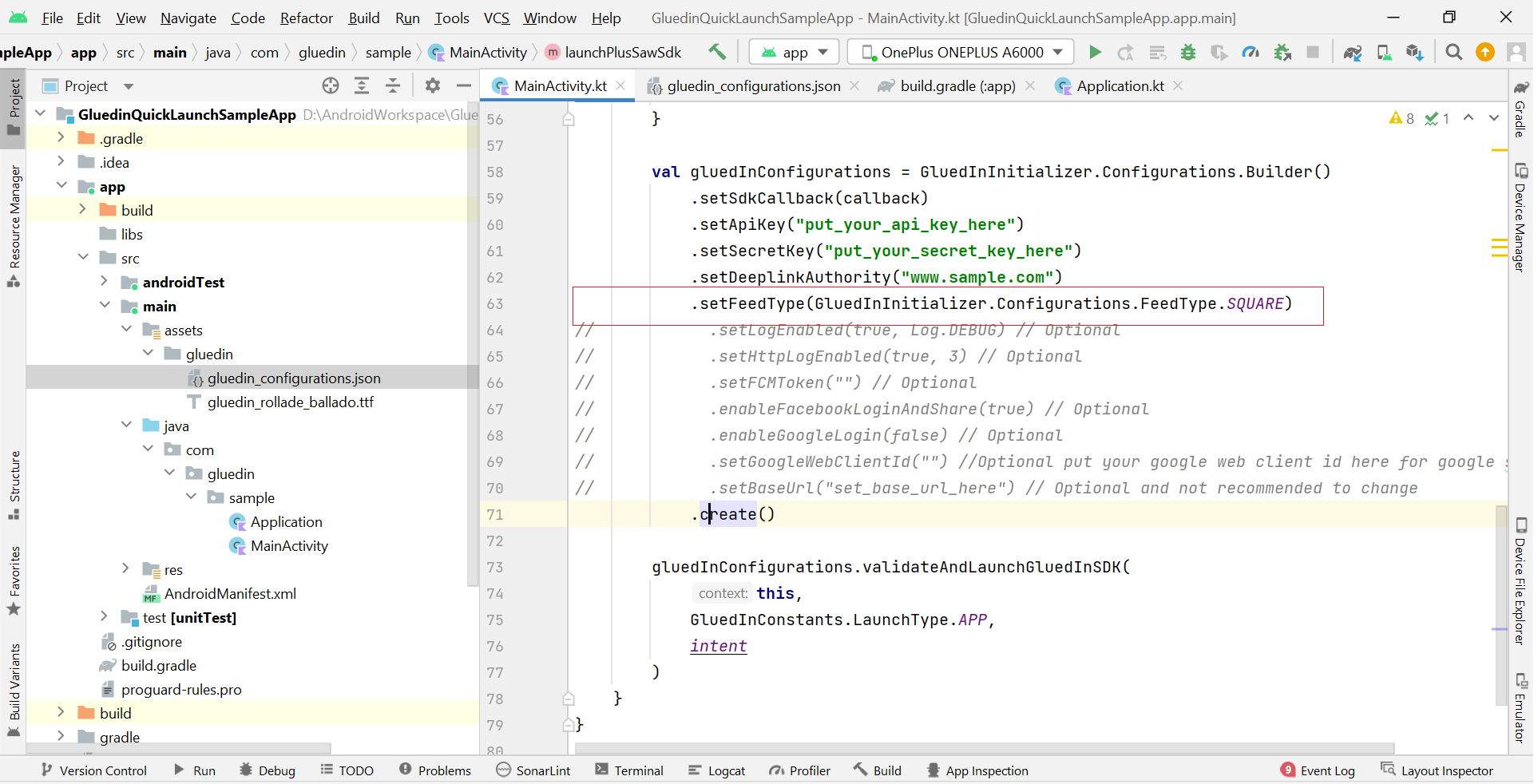Click the orange update arrow icon
This screenshot has height=784, width=1538.
(x=1484, y=53)
